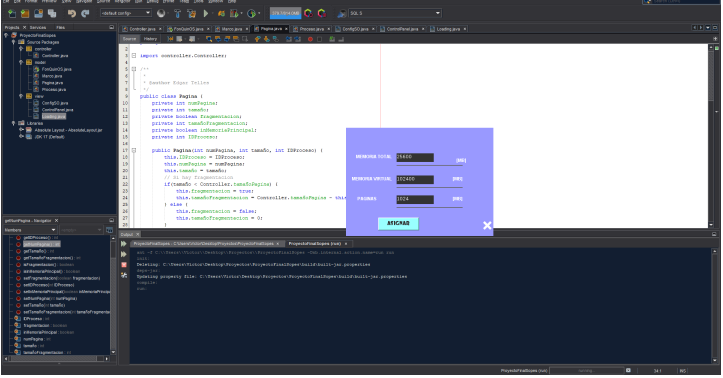The image size is (723, 378).
Task: Close the purple memory dialog with X
Action: (487, 225)
